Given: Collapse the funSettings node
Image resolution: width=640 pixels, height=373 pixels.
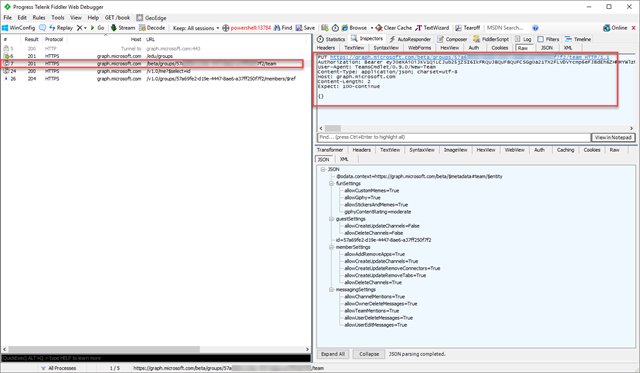Looking at the screenshot, I should [331, 183].
